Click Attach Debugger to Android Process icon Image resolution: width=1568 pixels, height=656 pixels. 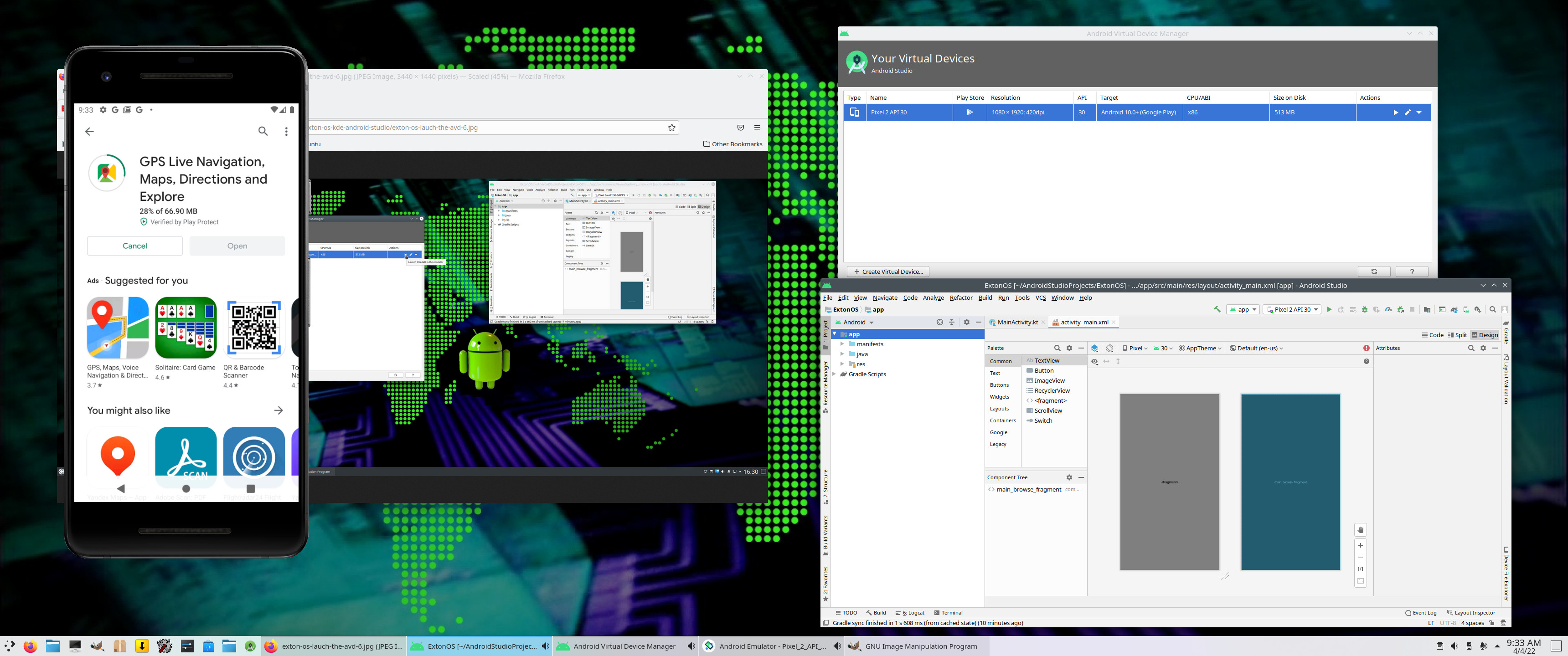[x=1401, y=310]
